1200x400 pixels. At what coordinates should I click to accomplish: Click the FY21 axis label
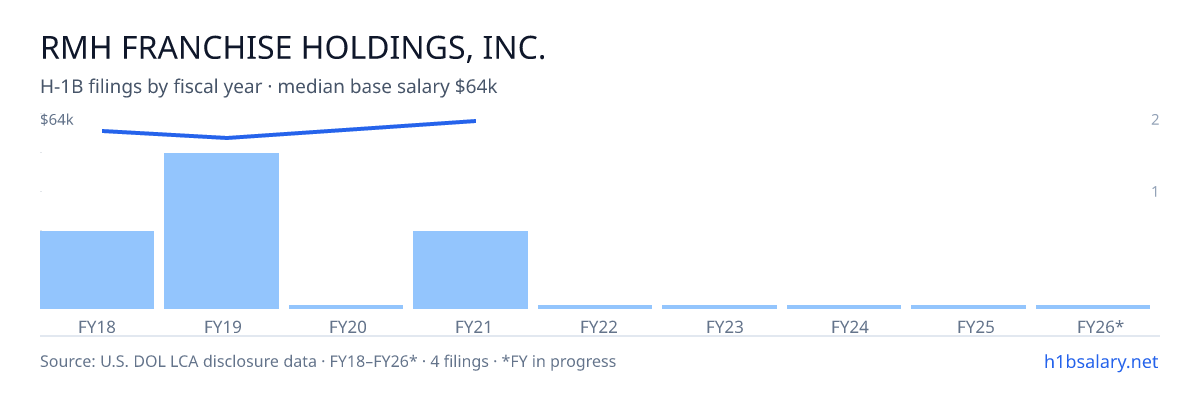pyautogui.click(x=470, y=326)
